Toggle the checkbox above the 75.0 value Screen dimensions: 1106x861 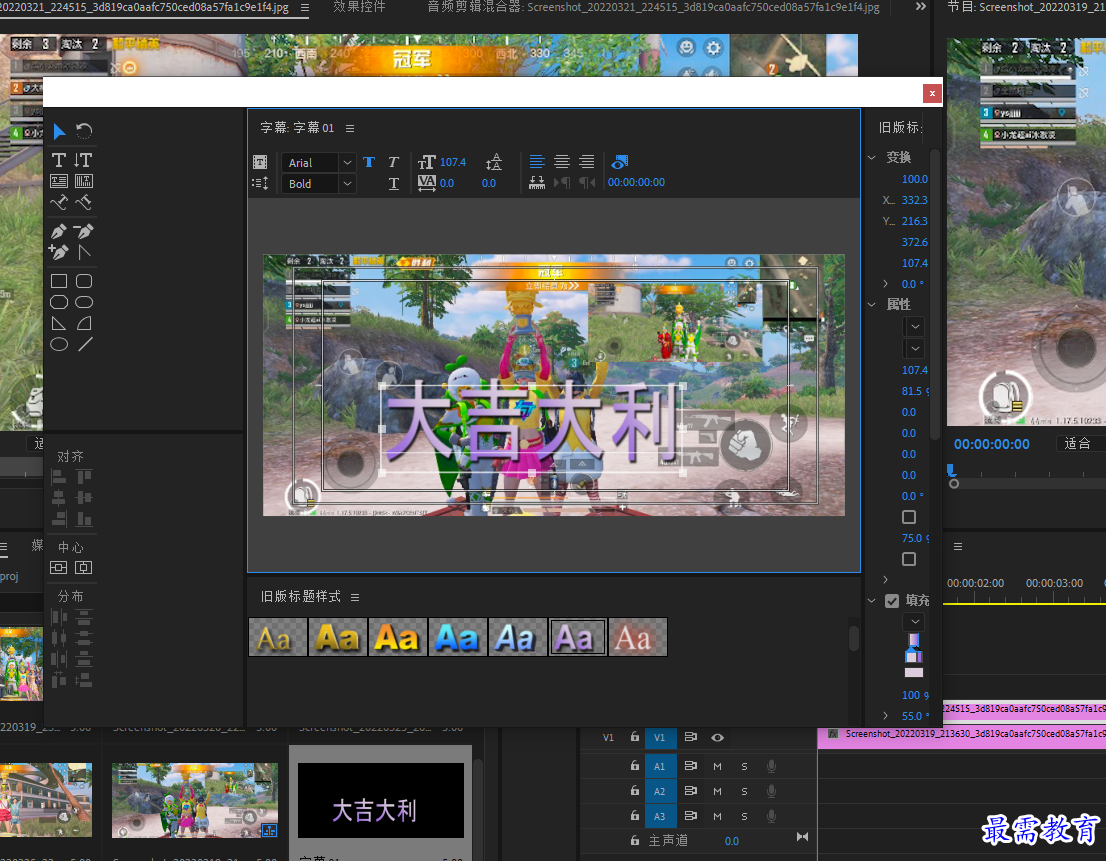coord(909,517)
